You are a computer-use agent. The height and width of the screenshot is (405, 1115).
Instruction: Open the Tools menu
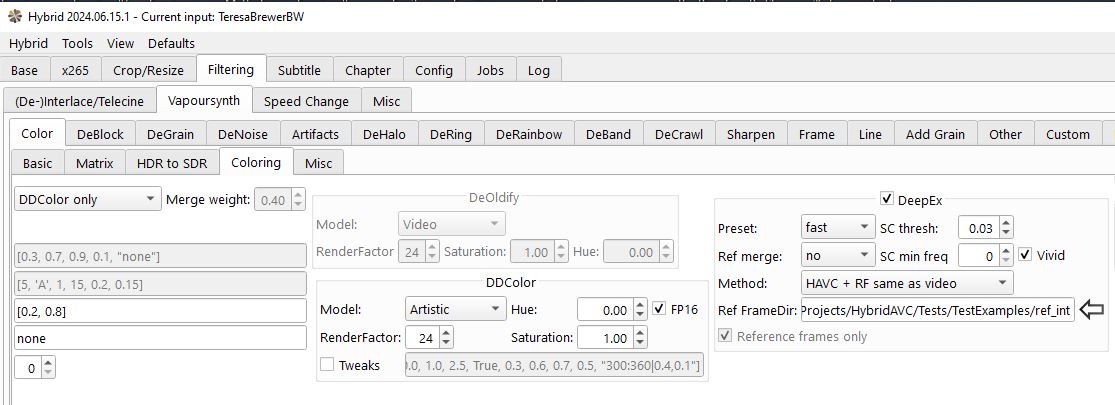pos(77,43)
